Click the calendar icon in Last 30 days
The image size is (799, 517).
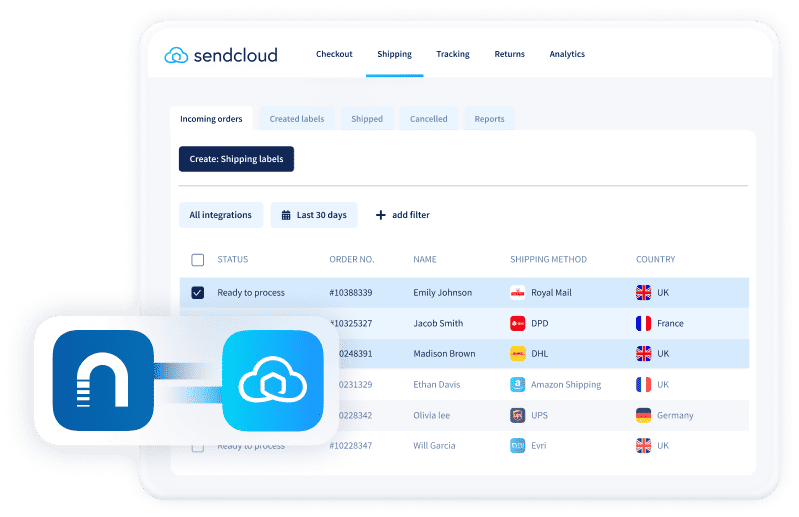286,215
